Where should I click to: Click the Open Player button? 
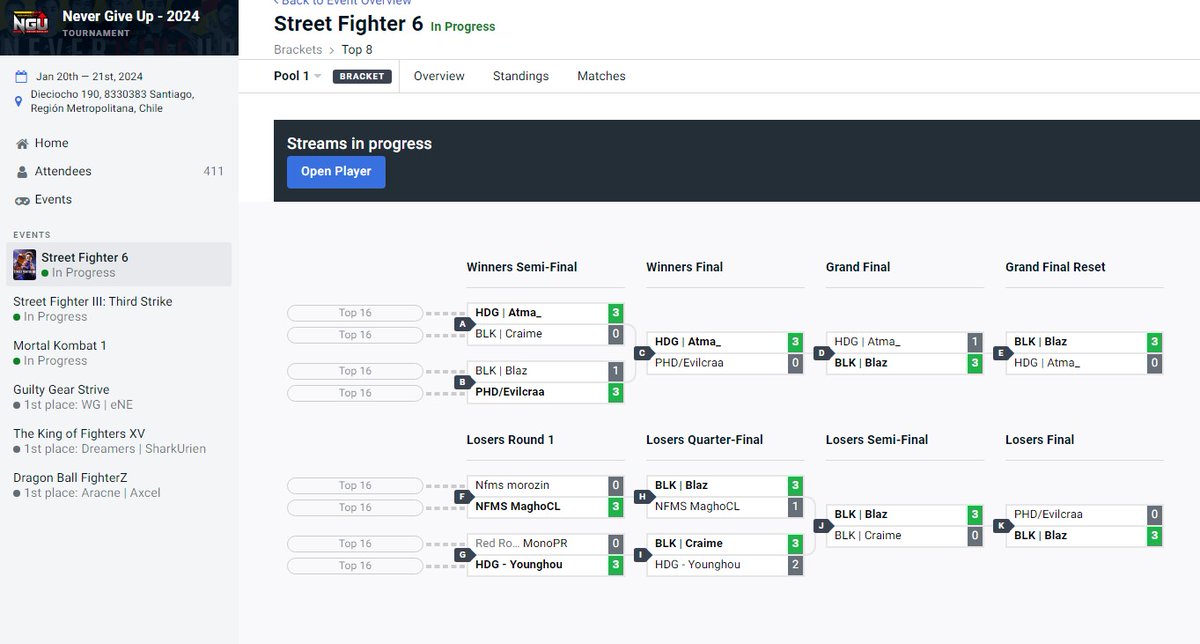[x=336, y=172]
